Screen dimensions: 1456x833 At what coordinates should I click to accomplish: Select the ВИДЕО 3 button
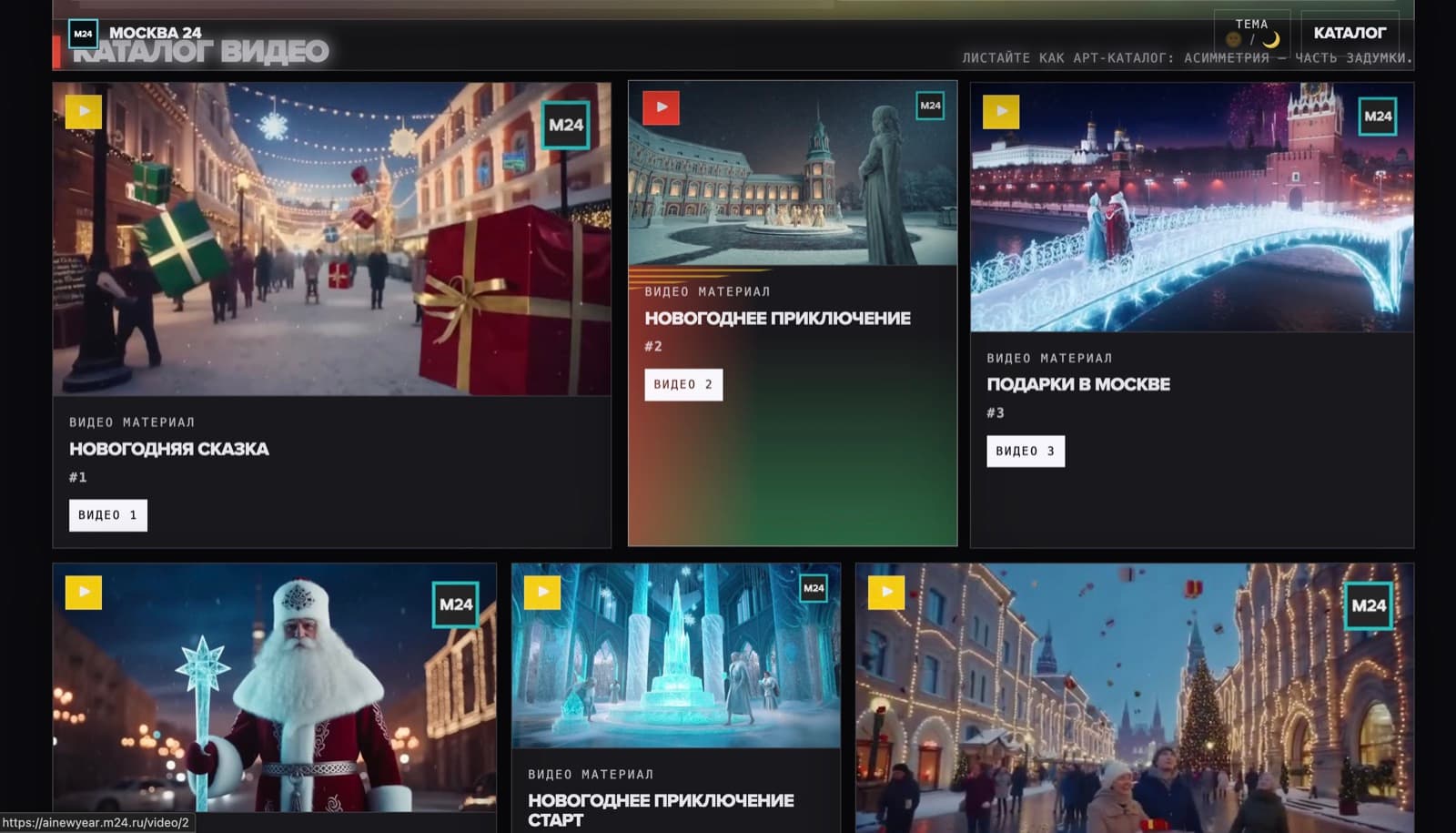tap(1026, 451)
